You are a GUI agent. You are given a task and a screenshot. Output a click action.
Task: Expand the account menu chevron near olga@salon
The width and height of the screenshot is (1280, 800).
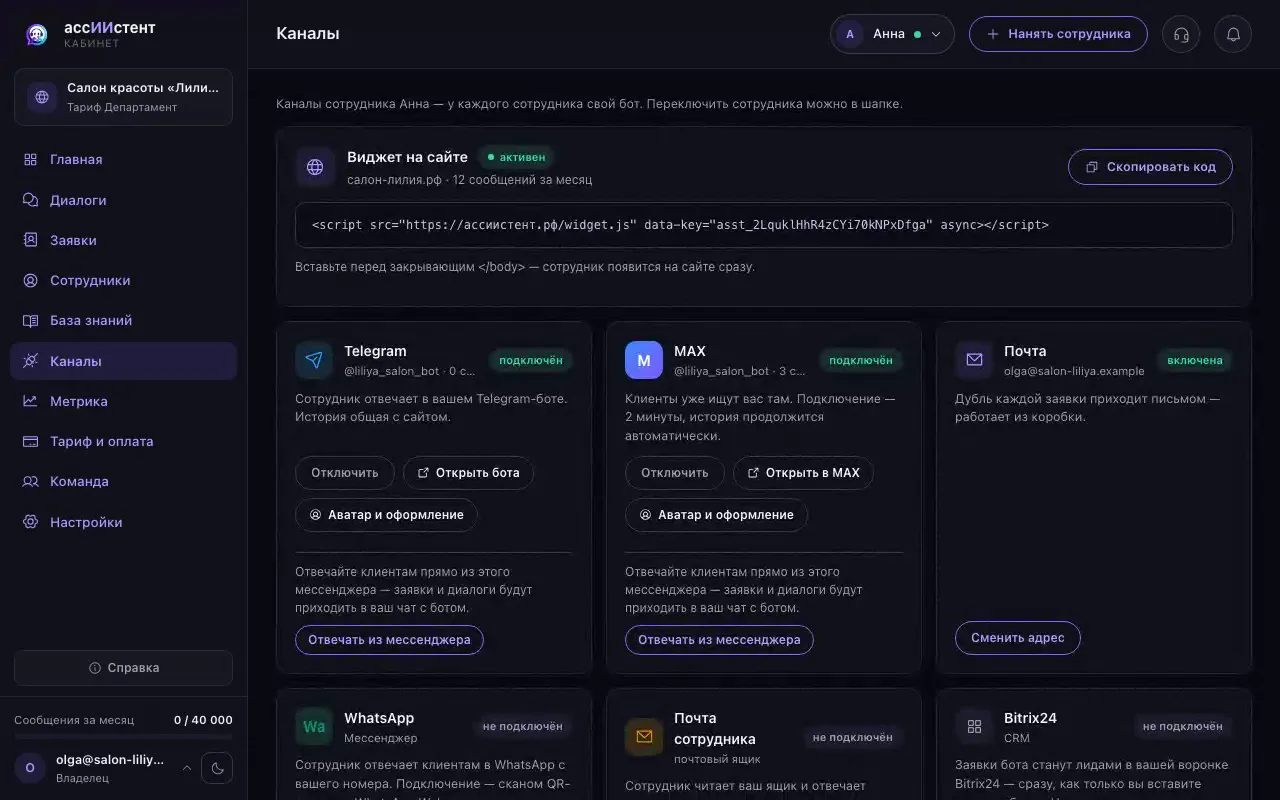(x=186, y=768)
